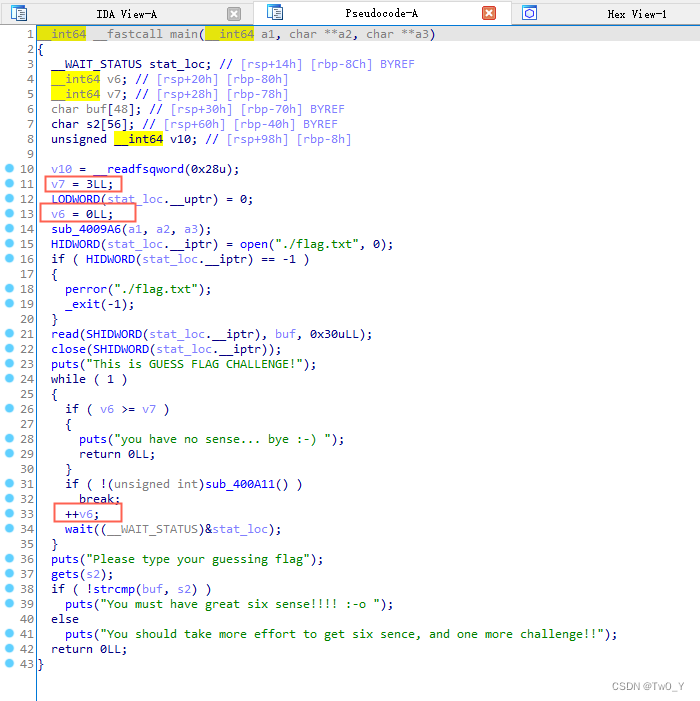Click the Pseudocode-A tab icon

pyautogui.click(x=274, y=13)
